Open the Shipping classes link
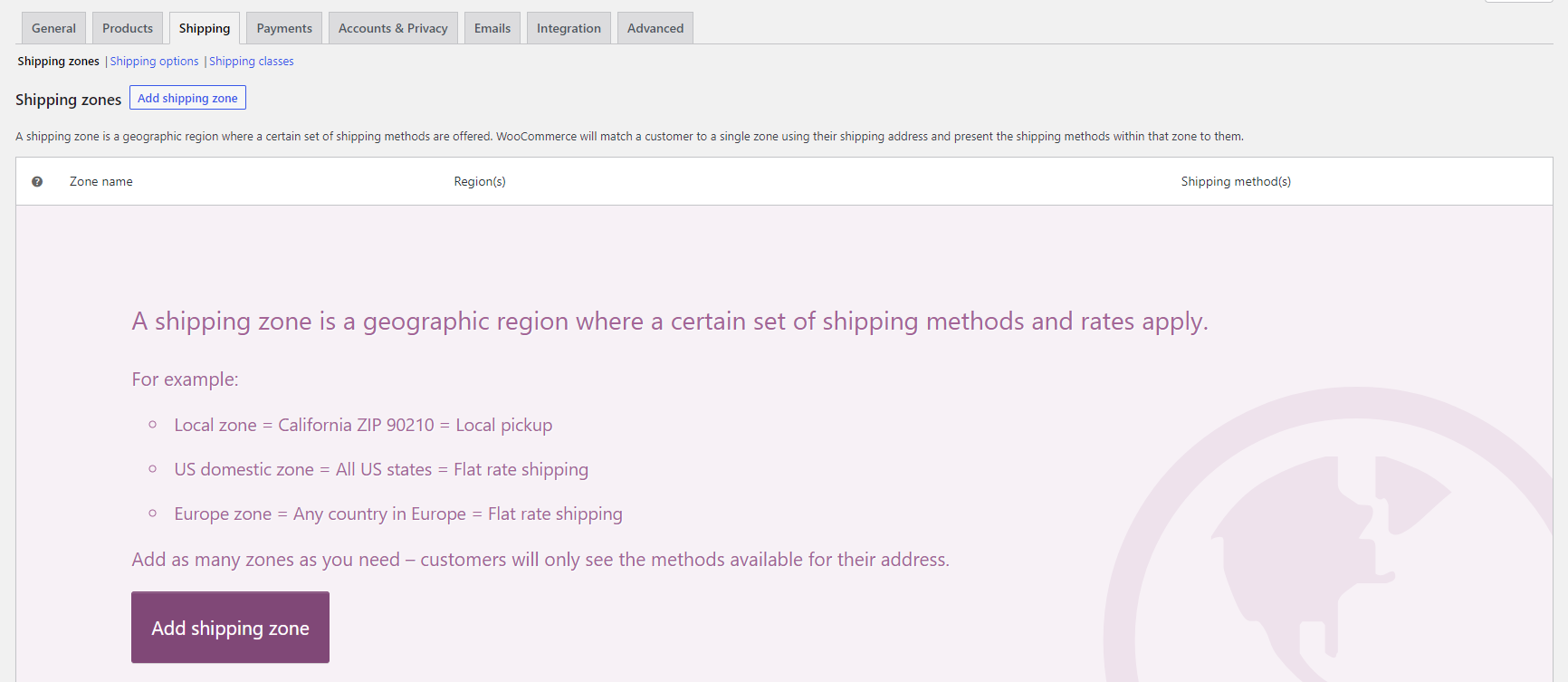Viewport: 1568px width, 682px height. pos(252,62)
